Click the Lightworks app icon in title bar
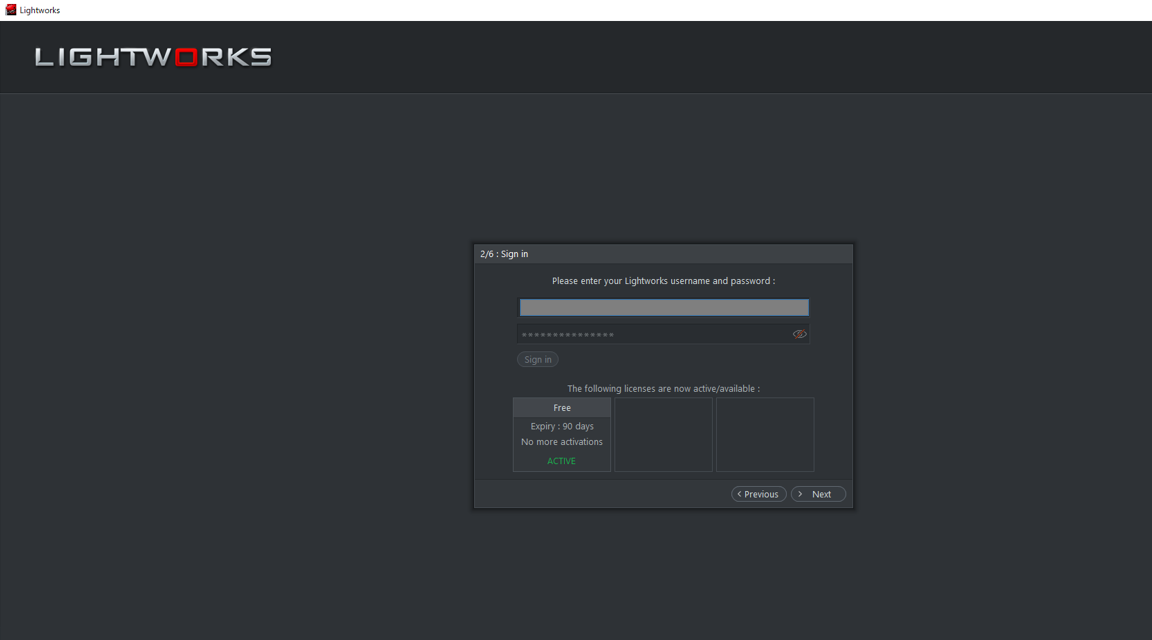 click(x=10, y=10)
